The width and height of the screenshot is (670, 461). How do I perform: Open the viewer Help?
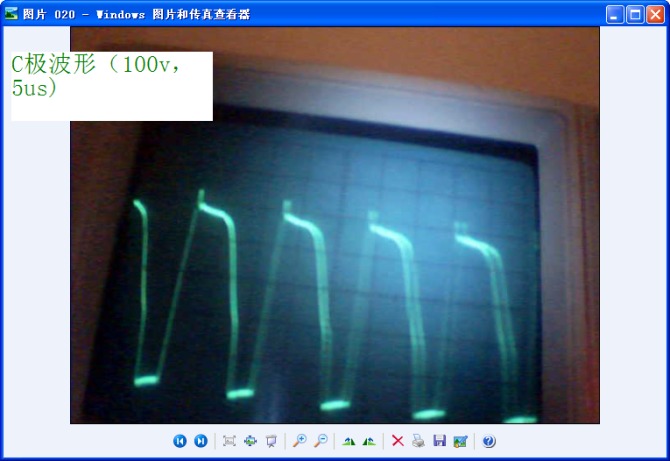[489, 441]
